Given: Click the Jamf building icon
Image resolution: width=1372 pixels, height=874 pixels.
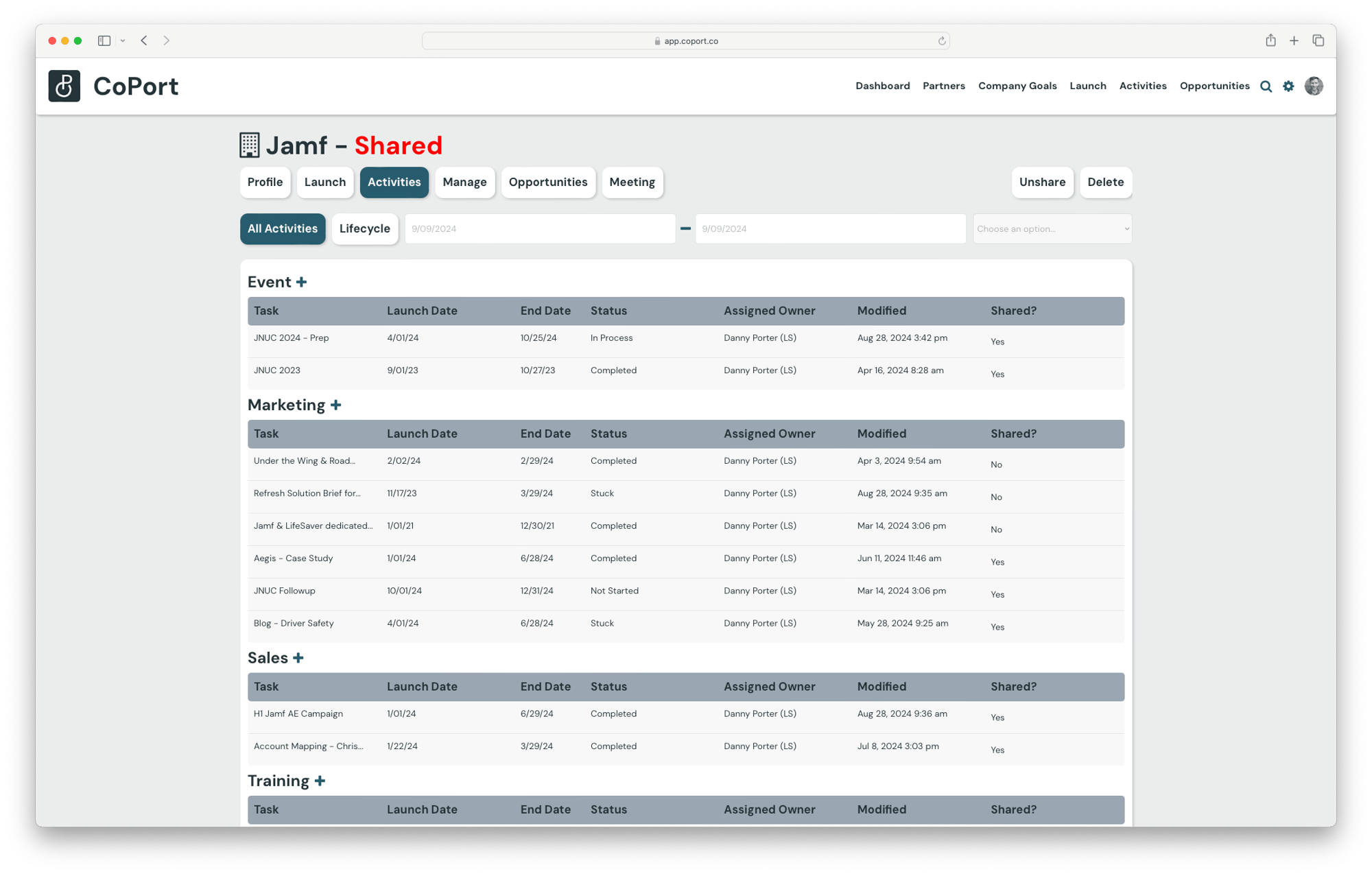Looking at the screenshot, I should 250,145.
